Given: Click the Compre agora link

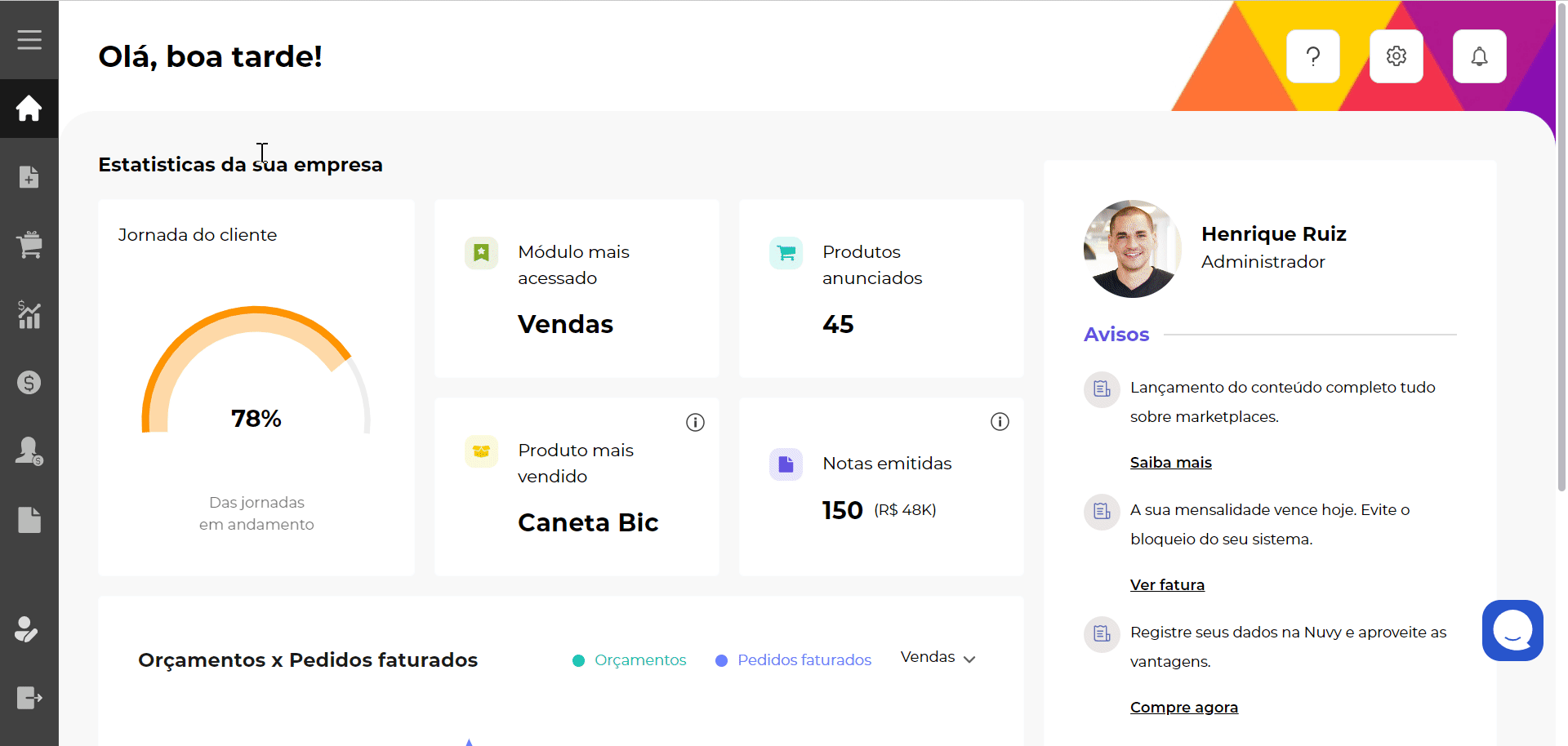Looking at the screenshot, I should (x=1183, y=708).
